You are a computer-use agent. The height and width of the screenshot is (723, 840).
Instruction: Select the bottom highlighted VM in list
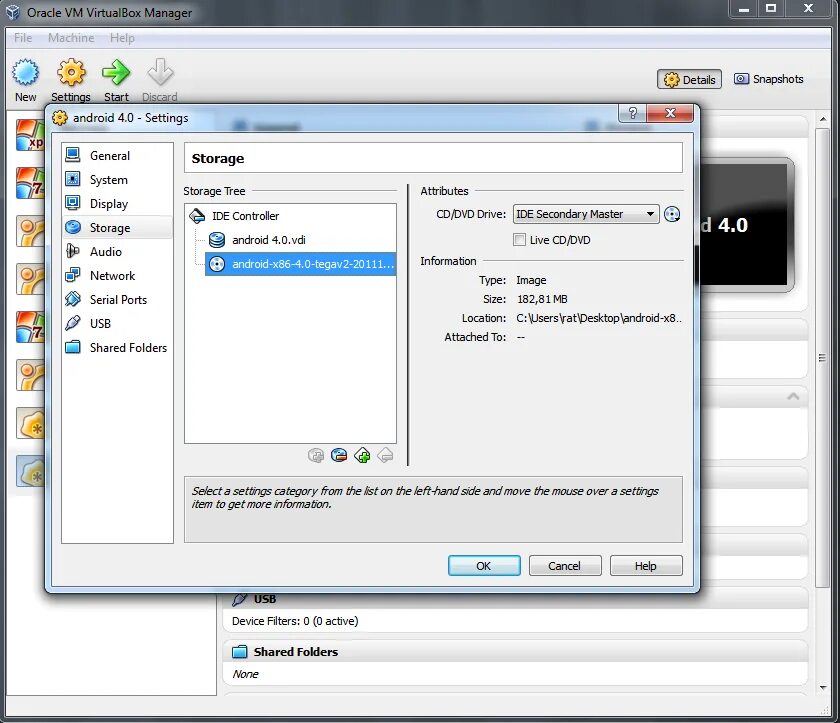[31, 471]
